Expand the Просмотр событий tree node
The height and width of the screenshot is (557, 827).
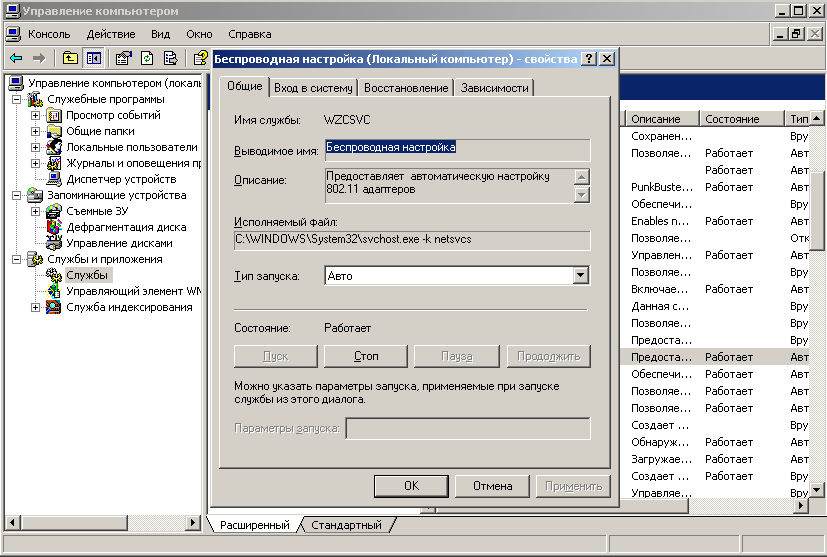coord(36,115)
